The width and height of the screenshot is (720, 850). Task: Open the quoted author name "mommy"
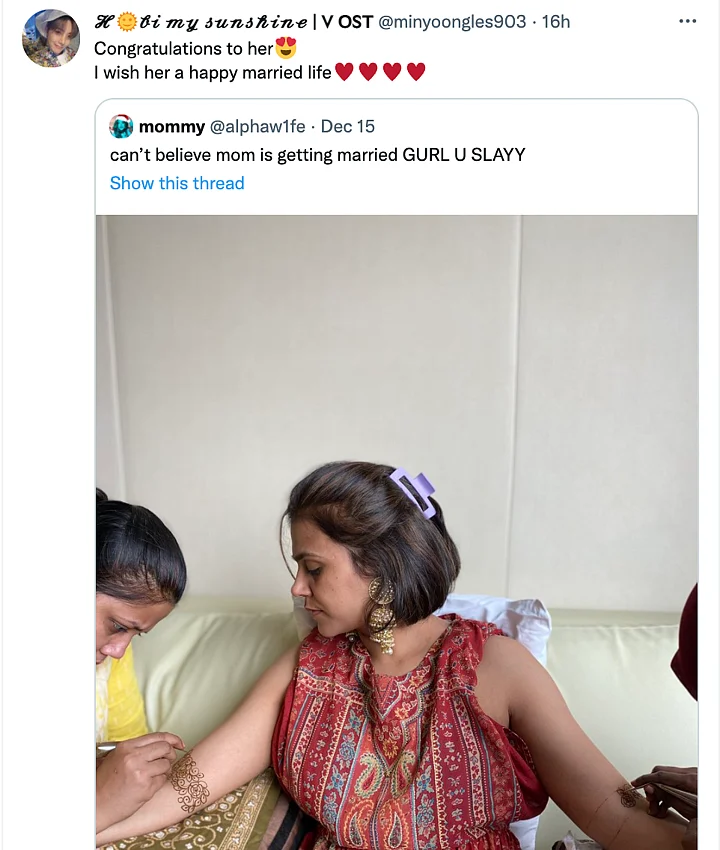pyautogui.click(x=170, y=127)
